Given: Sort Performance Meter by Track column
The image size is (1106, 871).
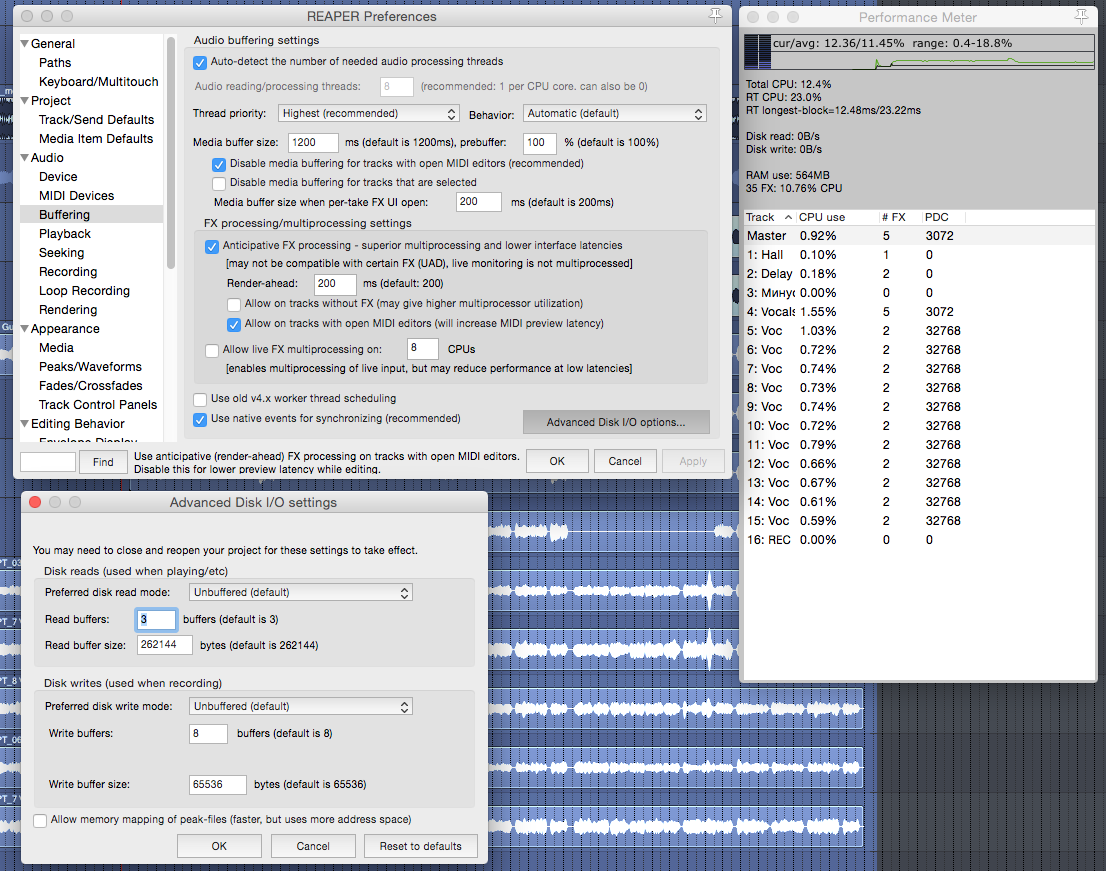Looking at the screenshot, I should (x=770, y=217).
